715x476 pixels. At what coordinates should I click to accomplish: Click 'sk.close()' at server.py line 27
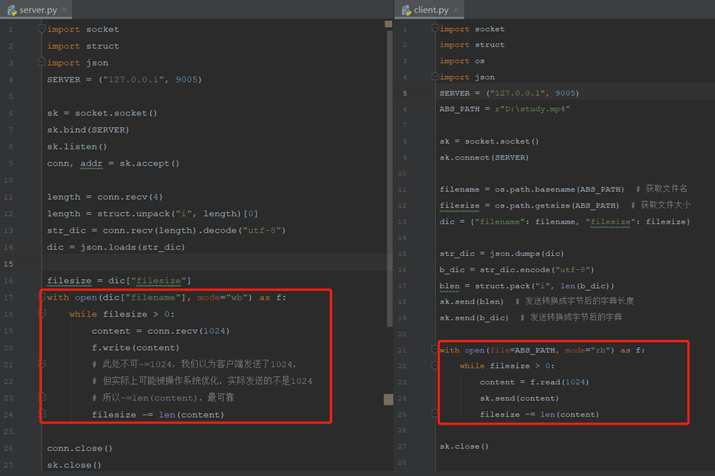(74, 465)
